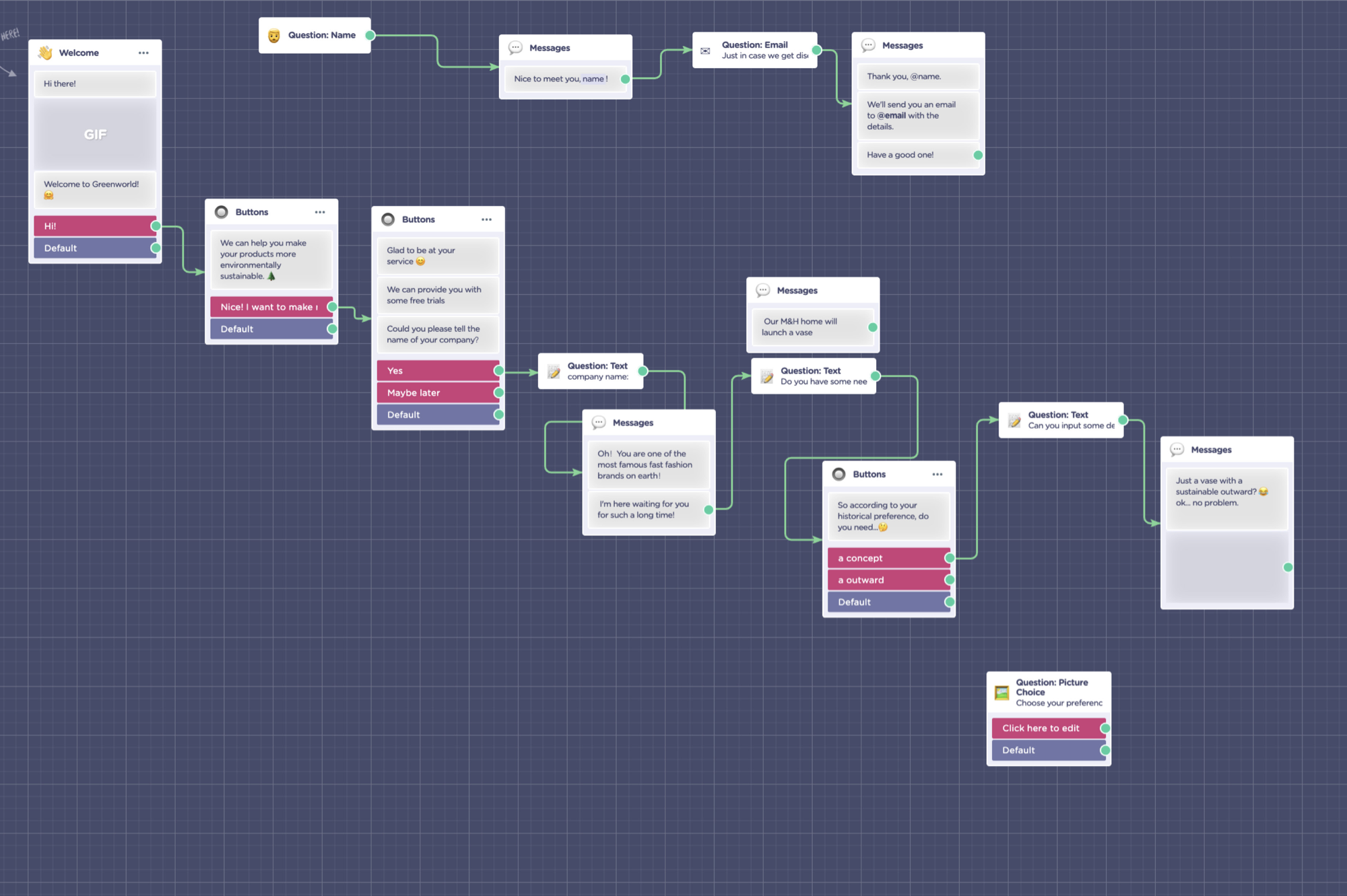Click the 'Have a good one!' message

[x=916, y=155]
